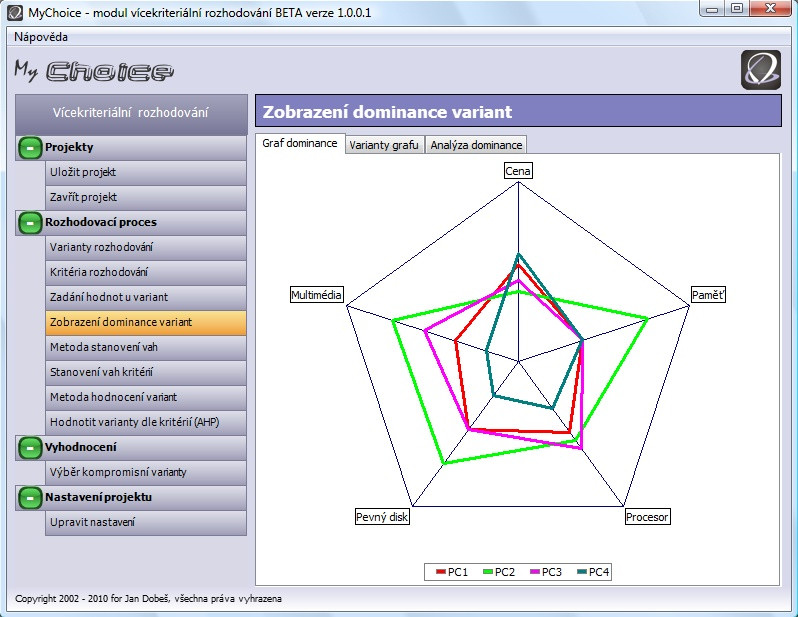The width and height of the screenshot is (798, 617).
Task: Click the Zobrazení dominance variant title banner
Action: (518, 111)
